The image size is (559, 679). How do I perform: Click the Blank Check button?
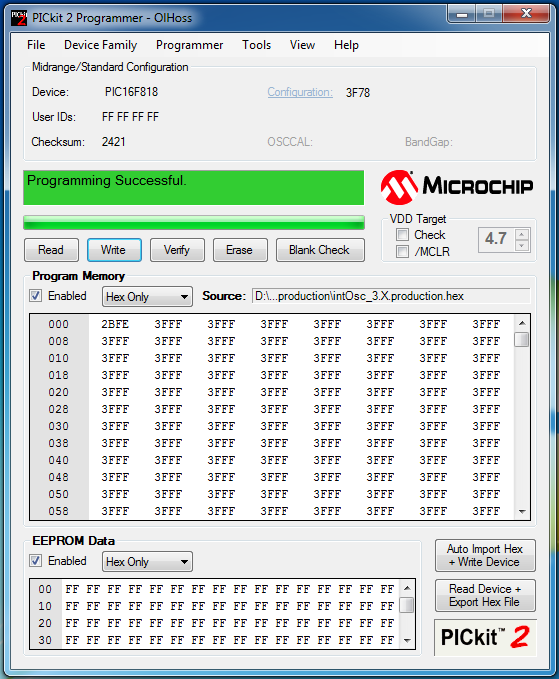tap(320, 250)
